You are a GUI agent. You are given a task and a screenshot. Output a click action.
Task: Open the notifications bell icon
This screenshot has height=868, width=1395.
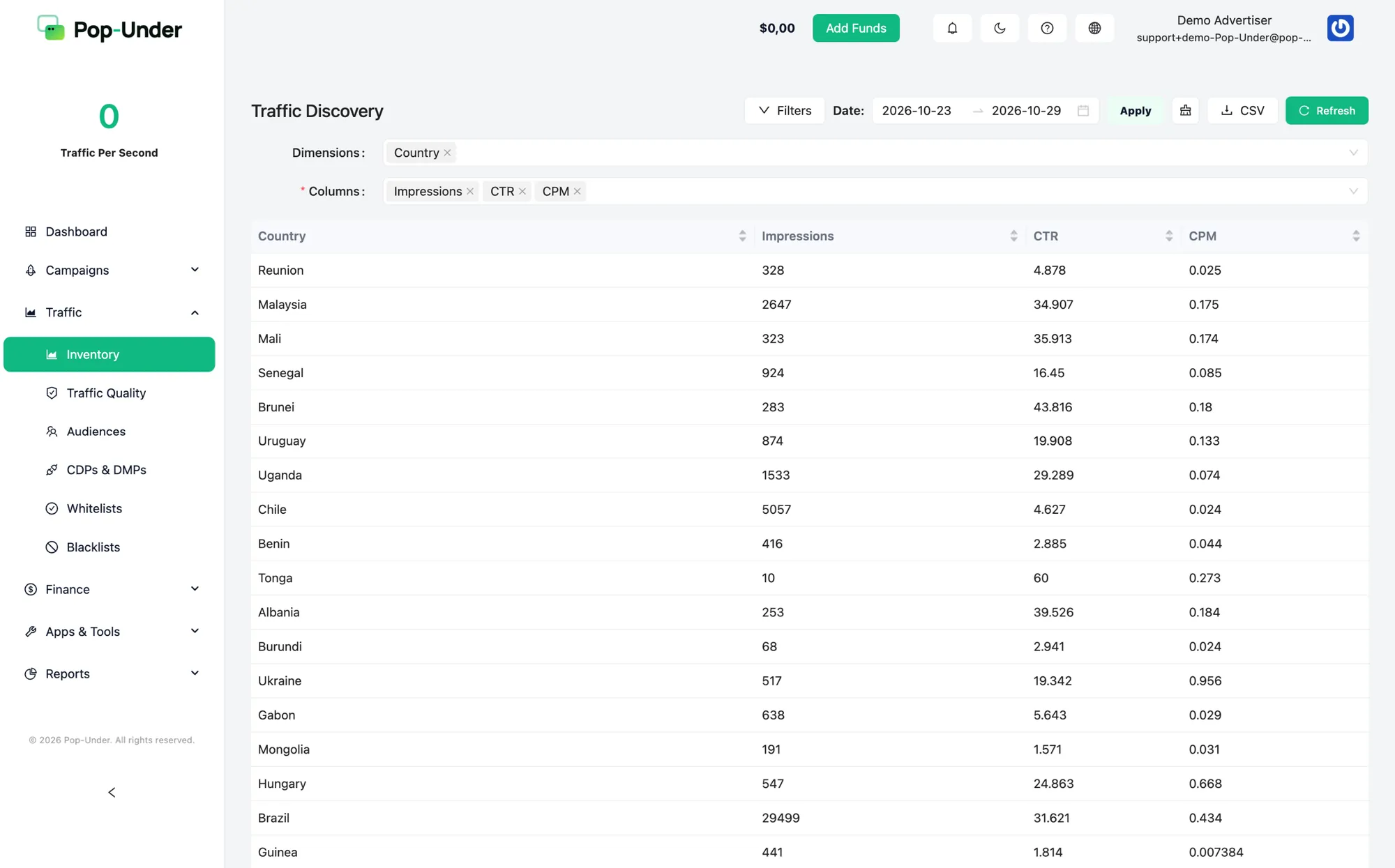click(x=952, y=28)
